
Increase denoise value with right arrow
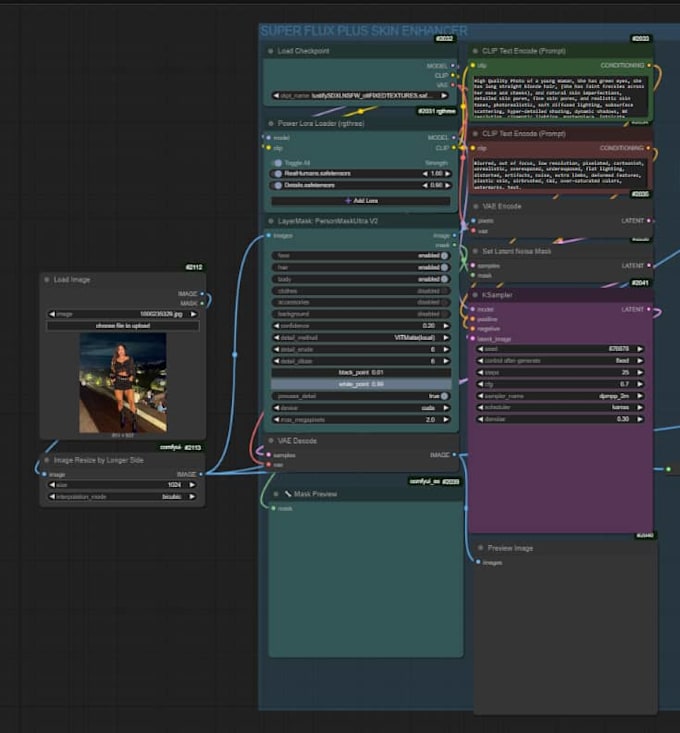pyautogui.click(x=640, y=419)
